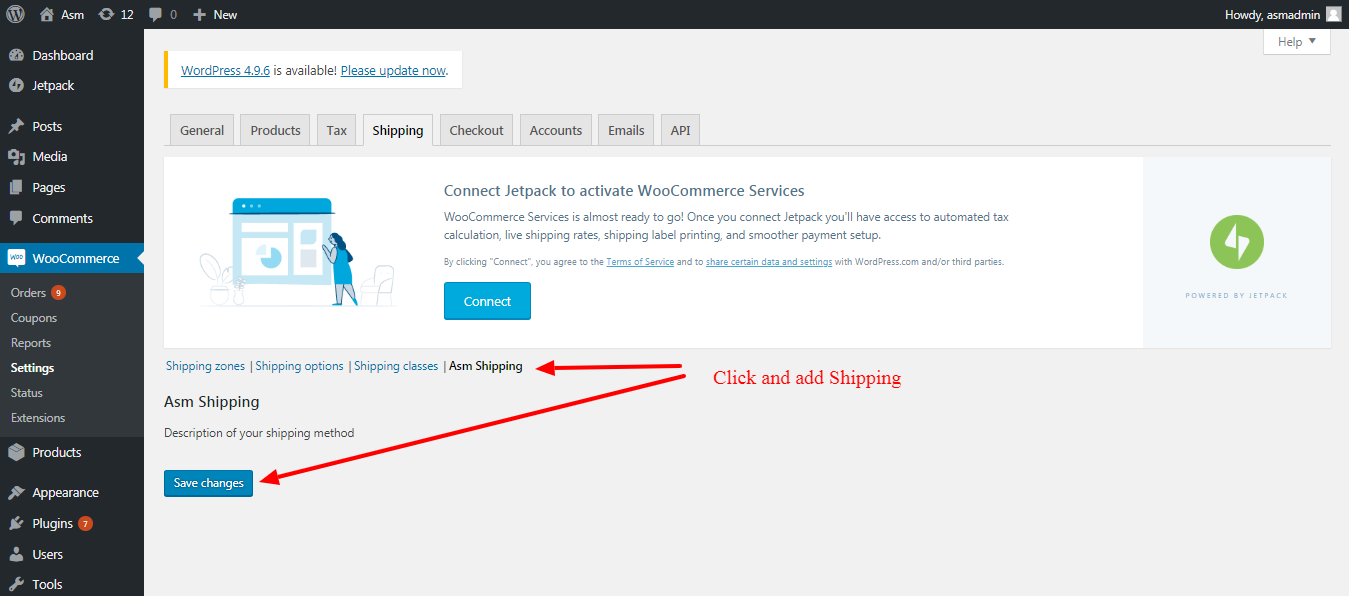
Task: Go to Shipping classes section
Action: pos(396,366)
